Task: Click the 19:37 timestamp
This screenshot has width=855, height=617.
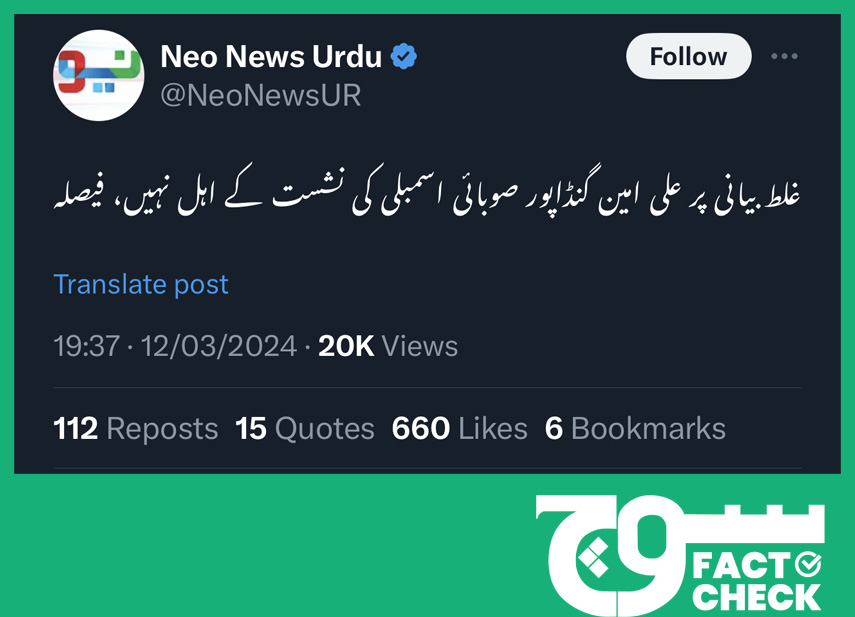Action: click(x=87, y=346)
